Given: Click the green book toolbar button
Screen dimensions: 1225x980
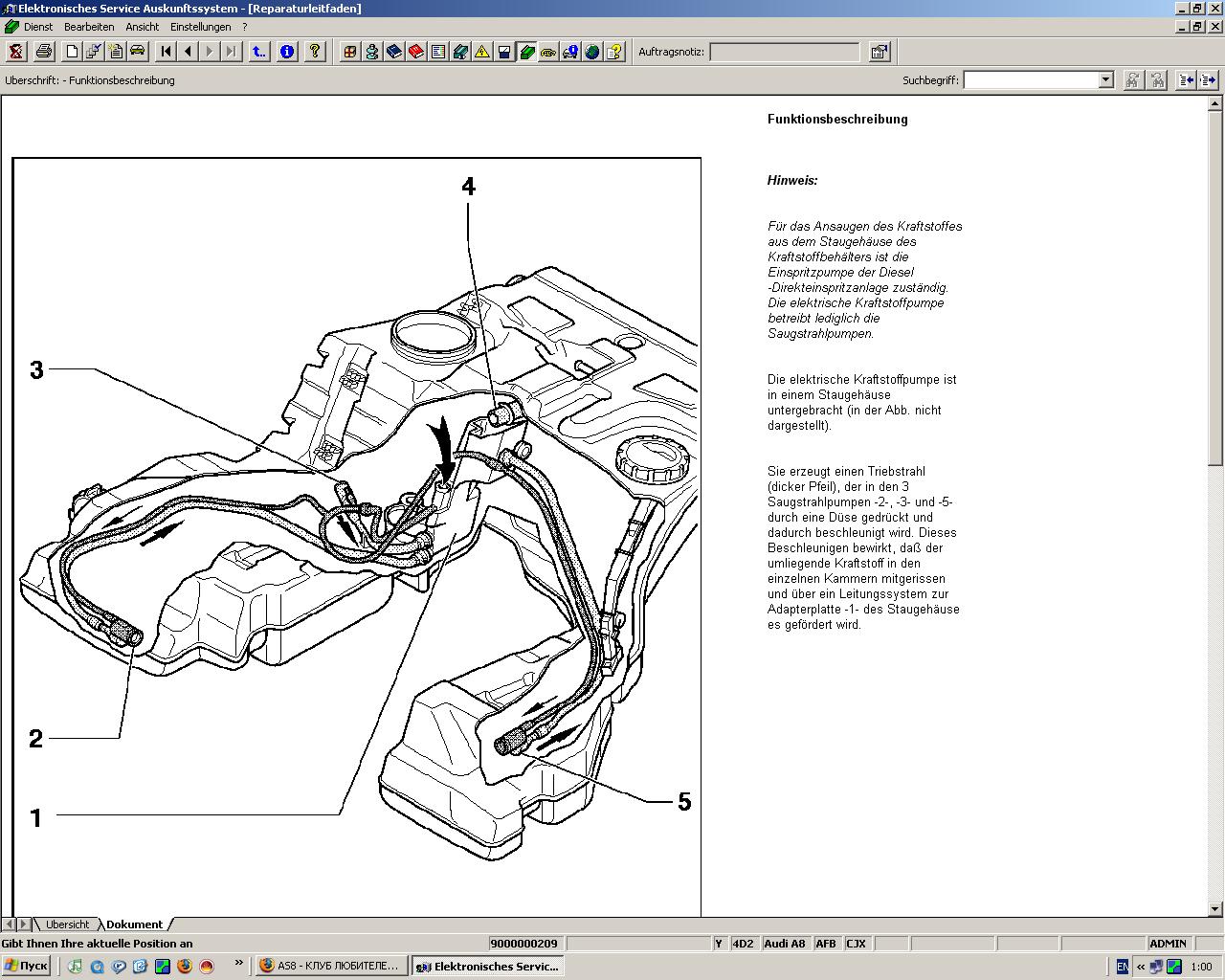Looking at the screenshot, I should [x=526, y=52].
